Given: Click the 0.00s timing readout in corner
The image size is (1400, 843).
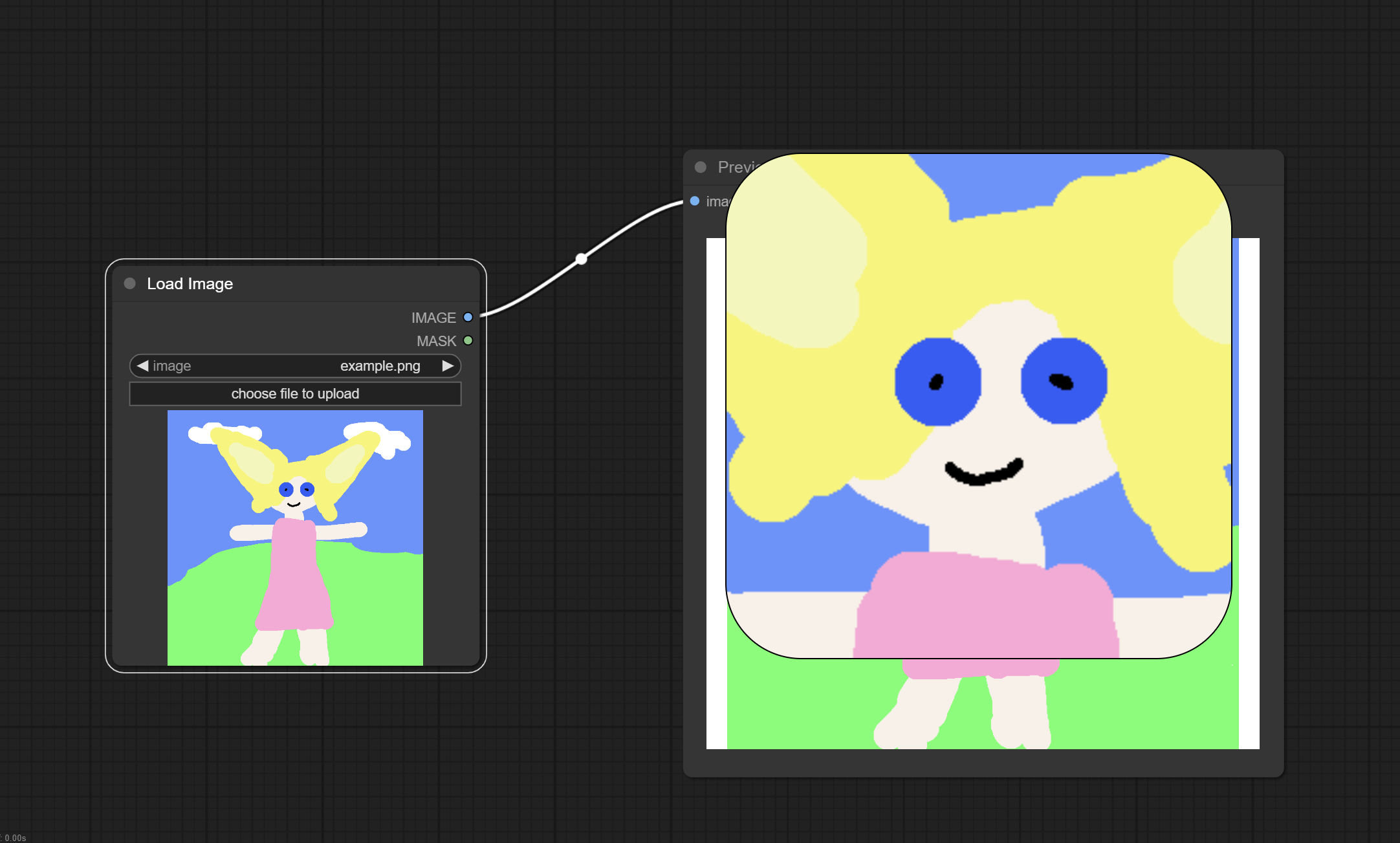Looking at the screenshot, I should pyautogui.click(x=14, y=838).
